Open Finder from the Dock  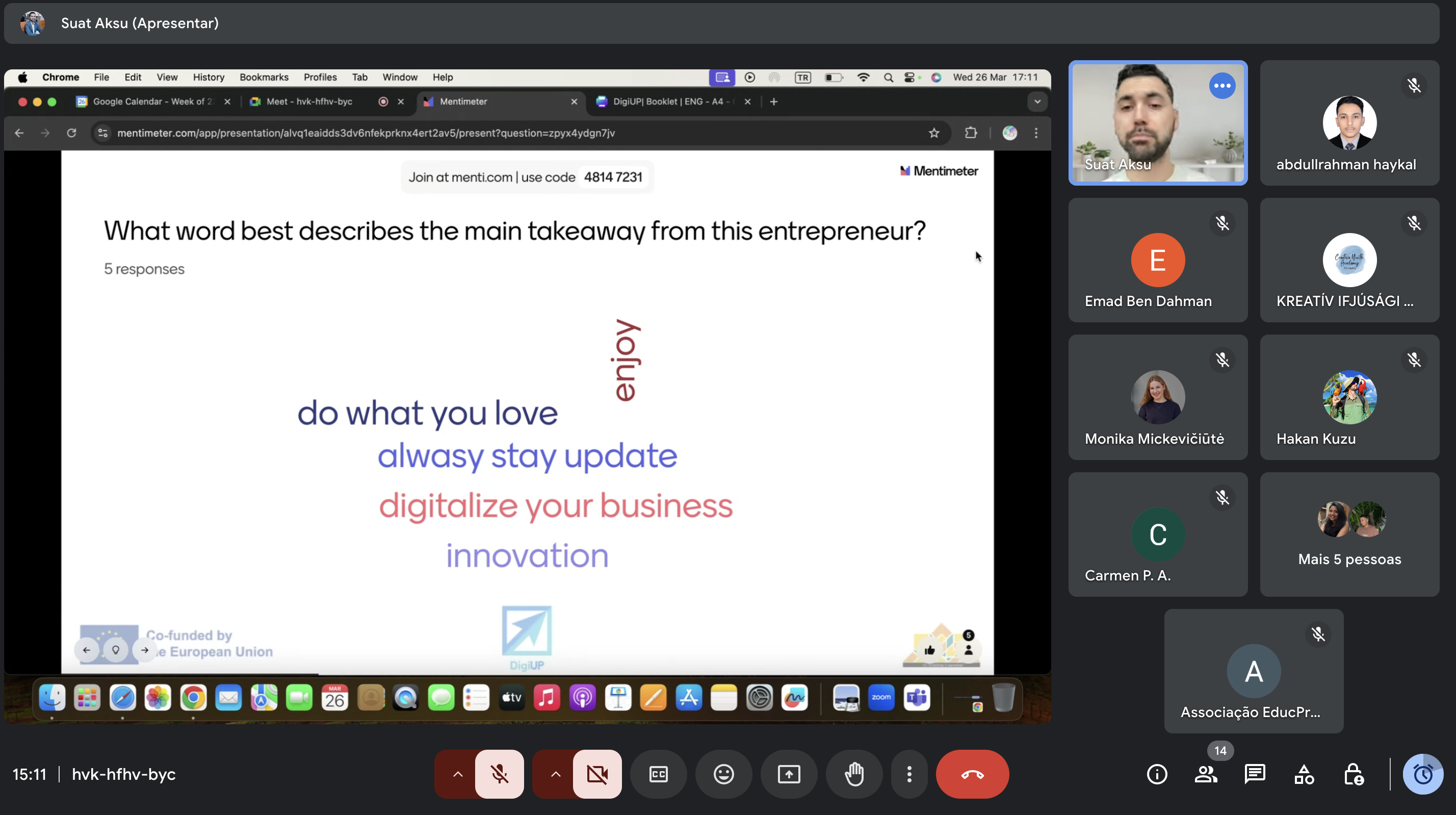pyautogui.click(x=52, y=698)
